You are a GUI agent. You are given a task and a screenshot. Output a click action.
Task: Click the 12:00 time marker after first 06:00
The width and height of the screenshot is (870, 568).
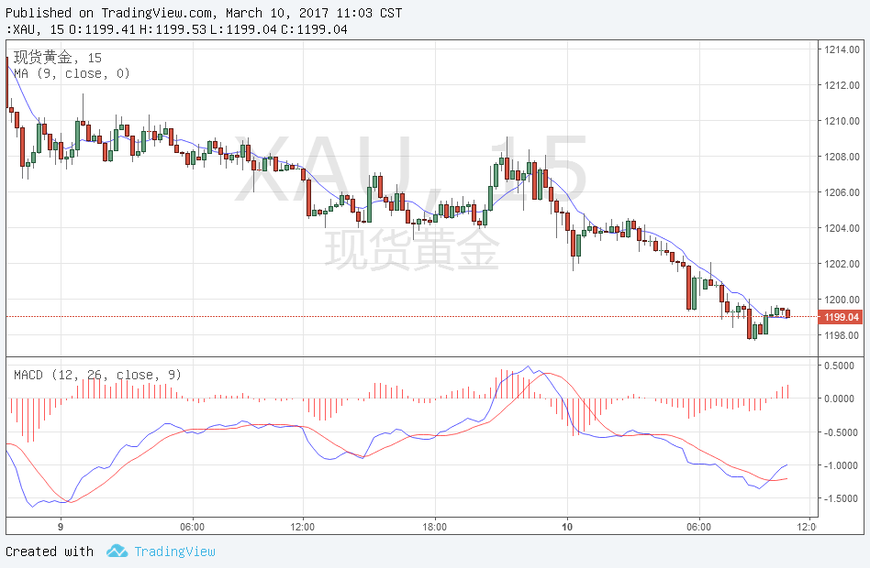pos(302,526)
